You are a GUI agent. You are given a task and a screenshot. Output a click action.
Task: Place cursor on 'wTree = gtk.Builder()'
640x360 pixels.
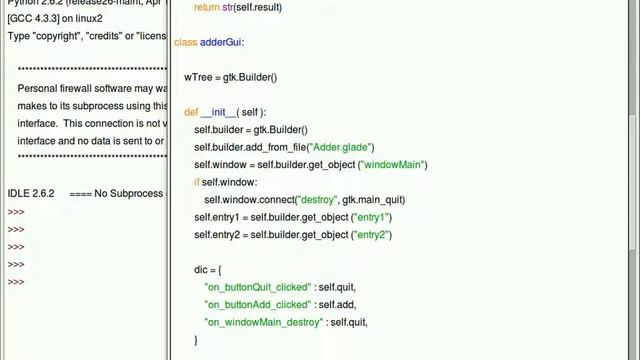[x=231, y=77]
